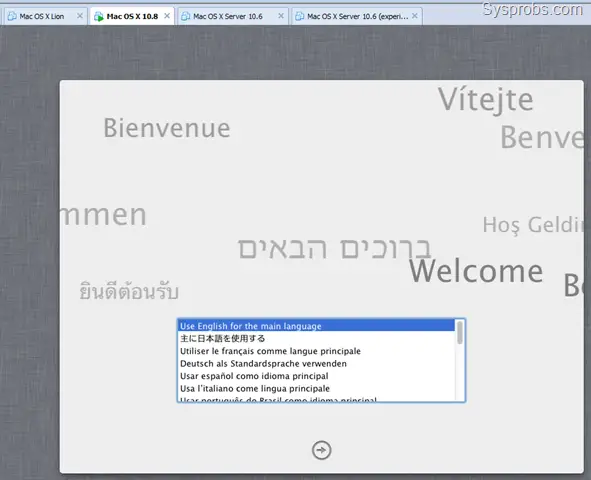Click the language list scrollbar thumb
This screenshot has height=480, width=591.
(460, 333)
